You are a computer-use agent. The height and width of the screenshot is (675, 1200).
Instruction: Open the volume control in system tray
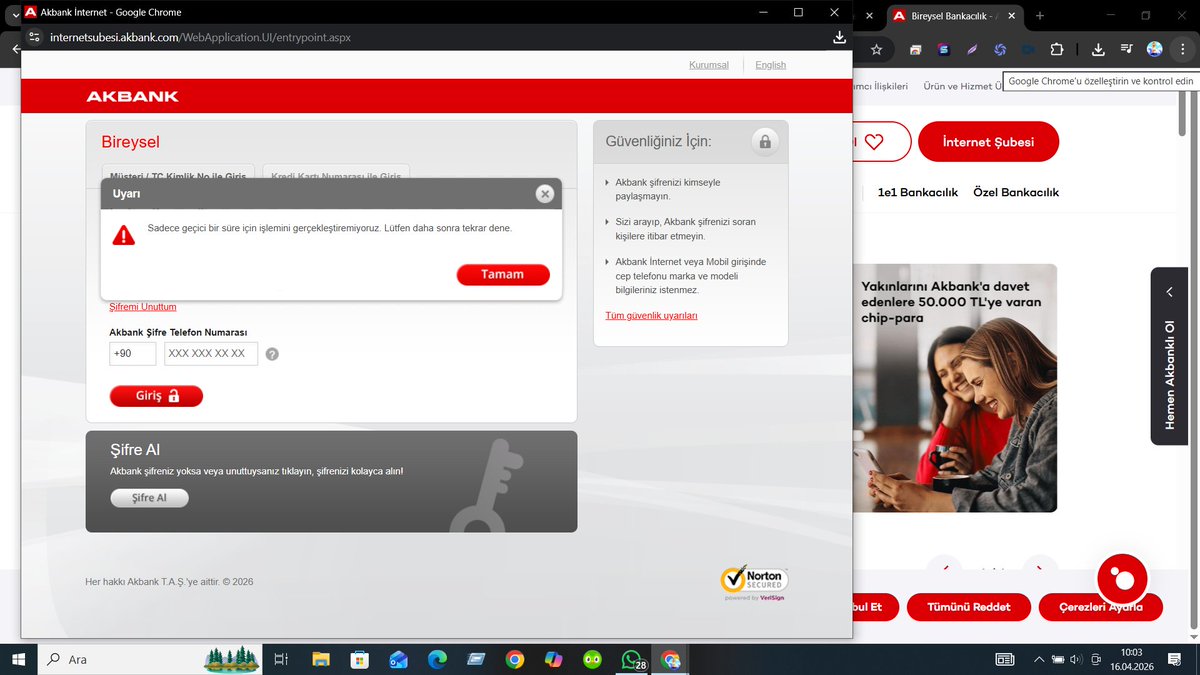pos(1075,660)
